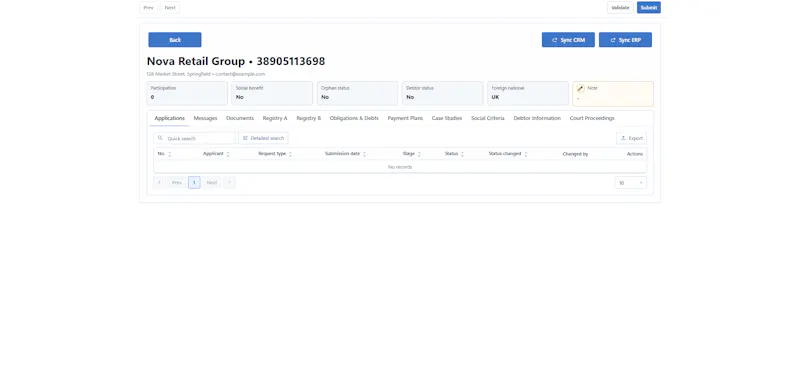Click the Sync CRM button label

tap(572, 40)
